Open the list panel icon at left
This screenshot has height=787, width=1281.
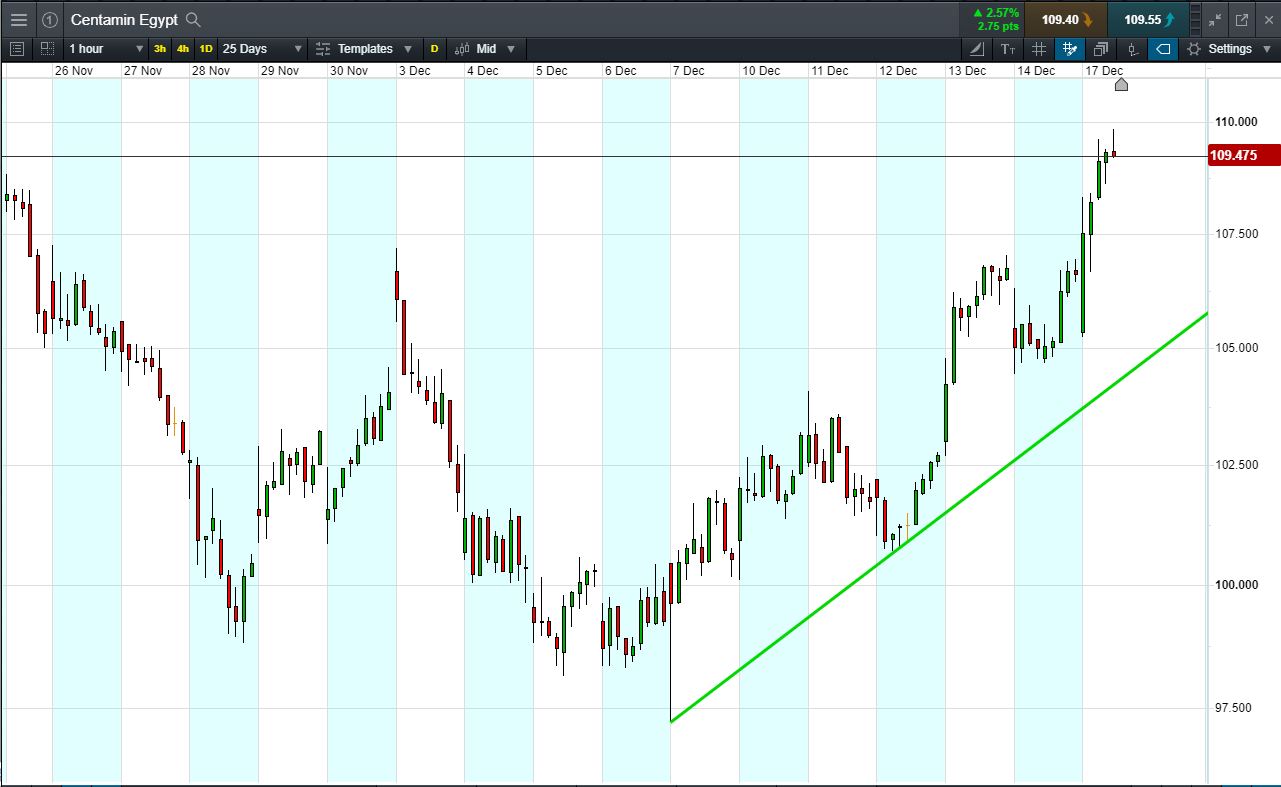click(16, 49)
